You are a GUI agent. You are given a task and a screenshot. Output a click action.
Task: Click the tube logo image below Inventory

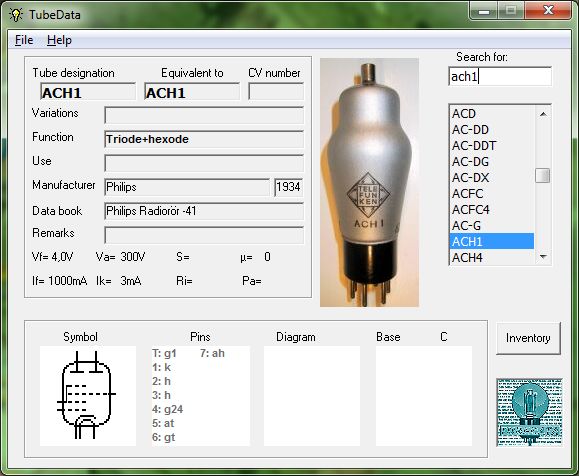[x=530, y=412]
